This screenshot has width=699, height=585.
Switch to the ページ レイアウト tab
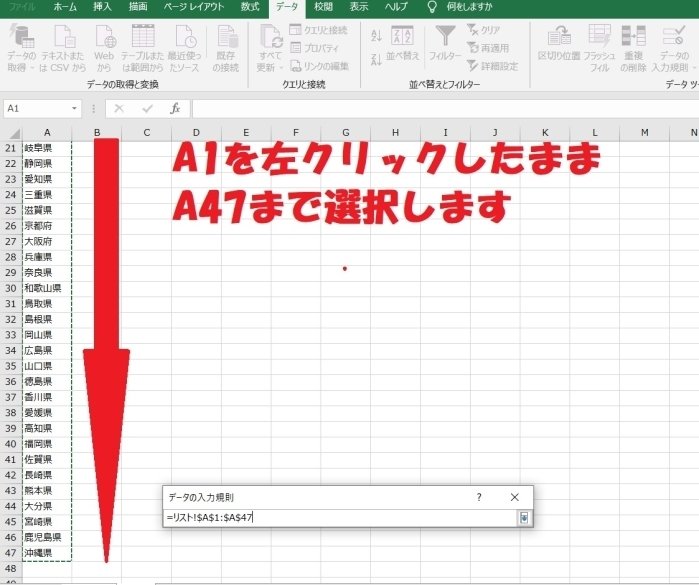tap(193, 7)
